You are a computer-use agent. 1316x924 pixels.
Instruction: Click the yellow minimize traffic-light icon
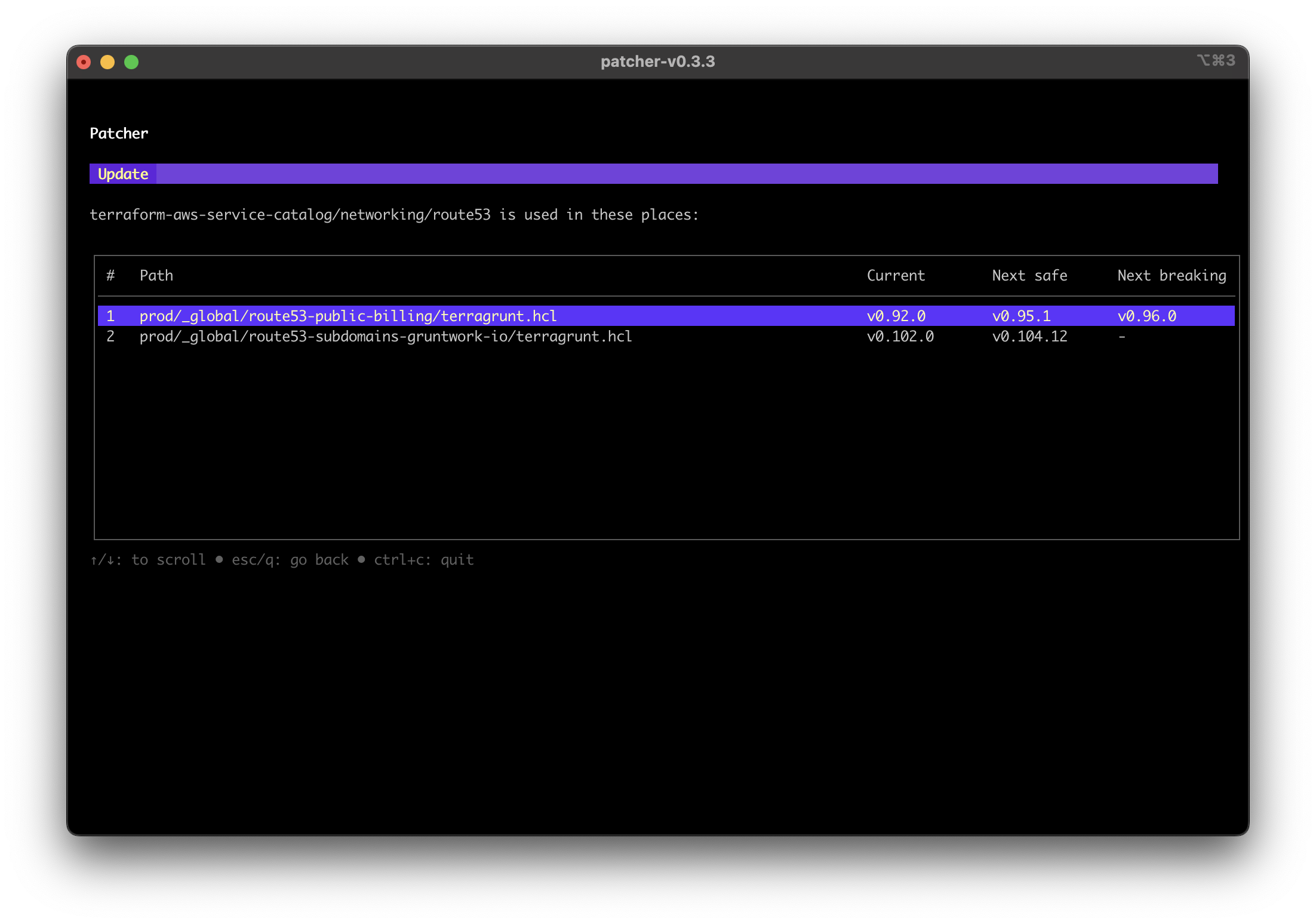(x=107, y=61)
